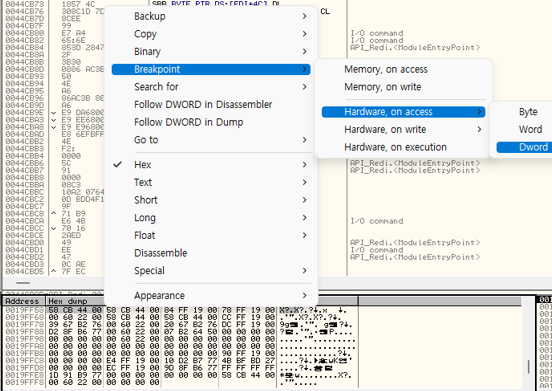Expand the Short submenu arrow
The height and width of the screenshot is (391, 552).
click(x=305, y=200)
